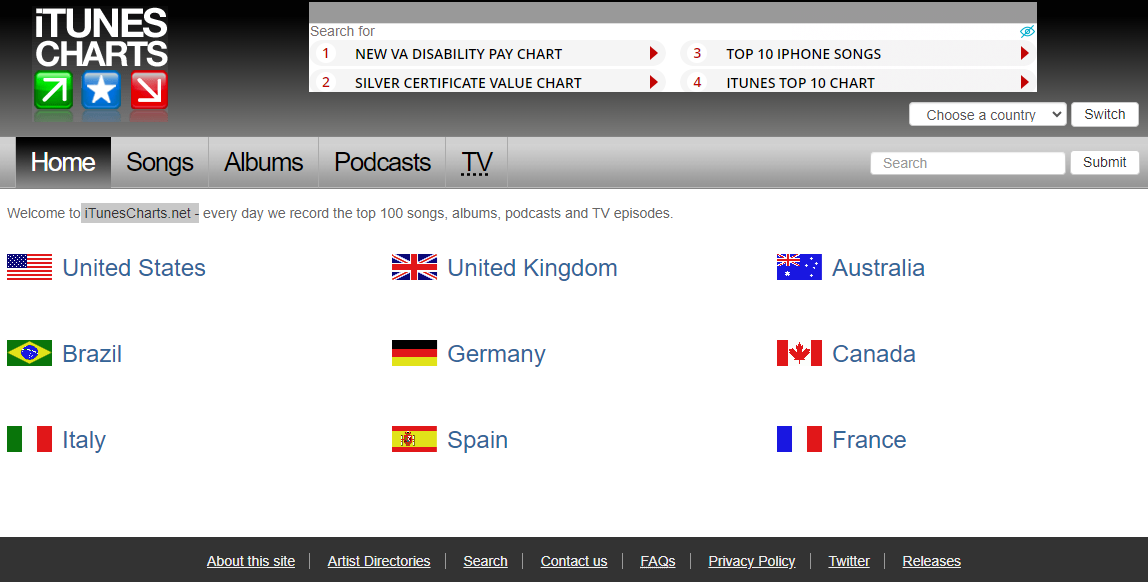
Task: Click the blue star logo icon
Action: click(x=101, y=90)
